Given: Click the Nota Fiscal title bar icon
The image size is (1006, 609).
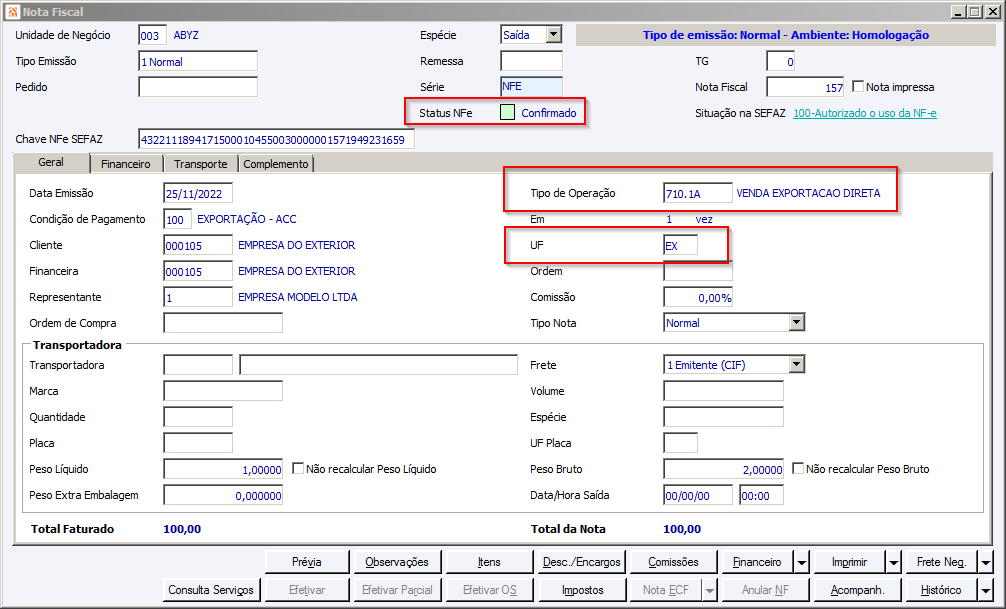Looking at the screenshot, I should (13, 12).
